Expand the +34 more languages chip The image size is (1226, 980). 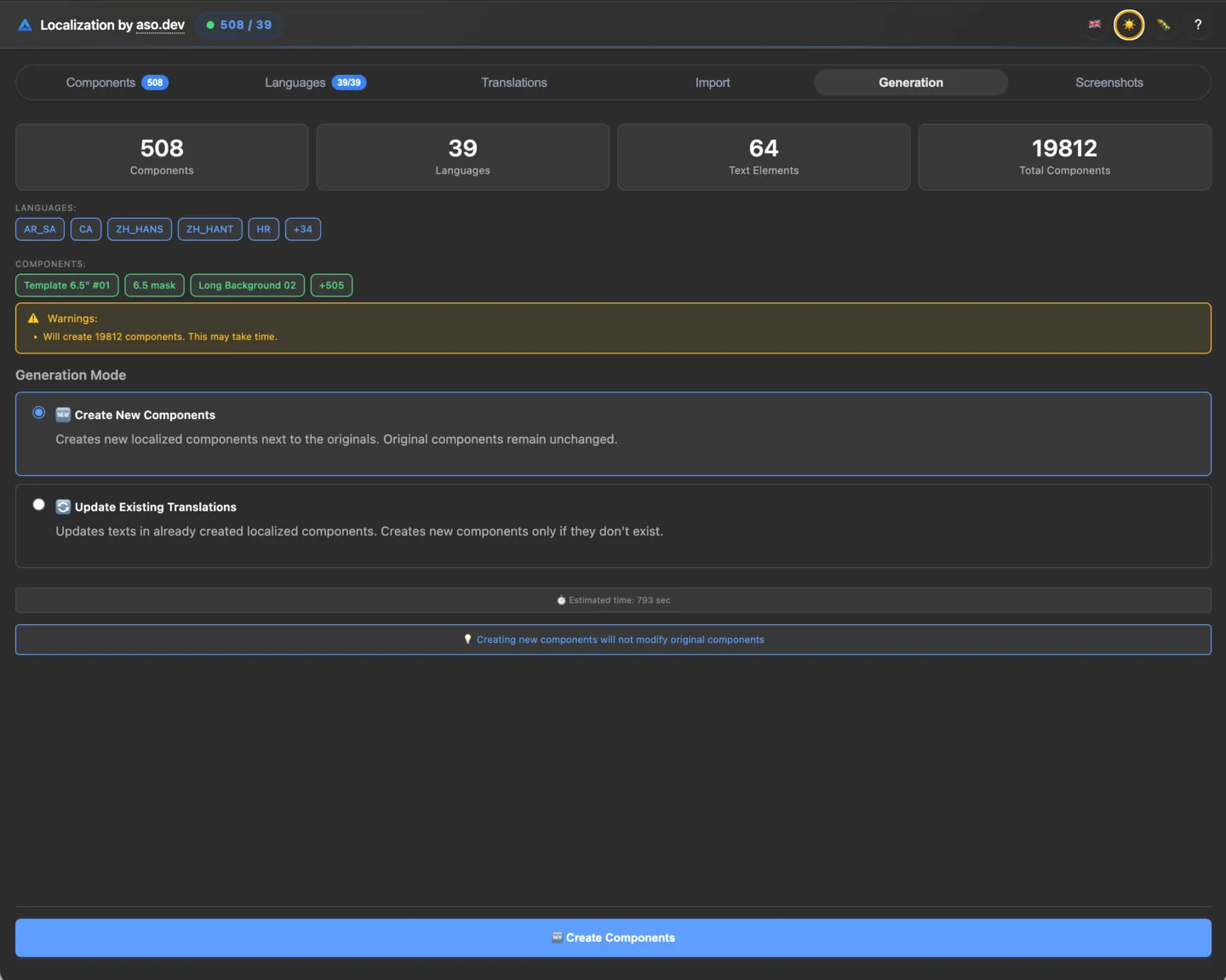302,229
